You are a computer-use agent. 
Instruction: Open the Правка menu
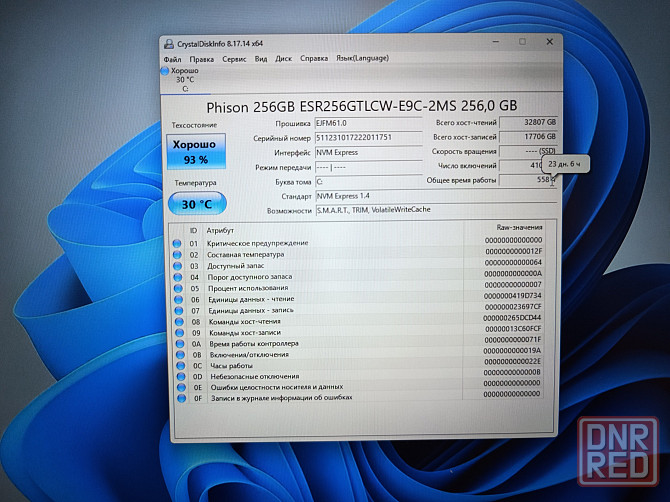click(202, 59)
